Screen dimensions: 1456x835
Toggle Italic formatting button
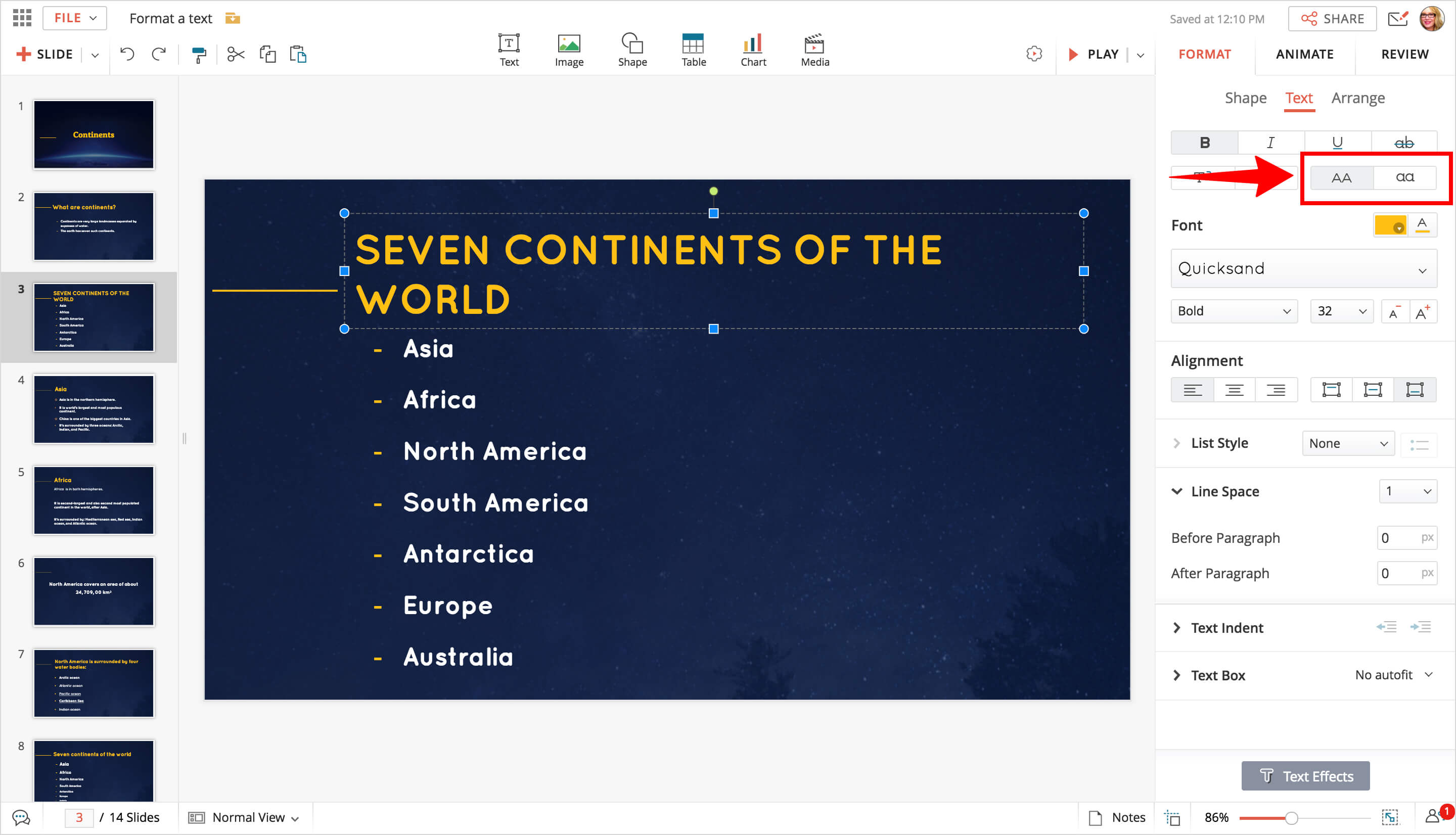click(x=1270, y=143)
